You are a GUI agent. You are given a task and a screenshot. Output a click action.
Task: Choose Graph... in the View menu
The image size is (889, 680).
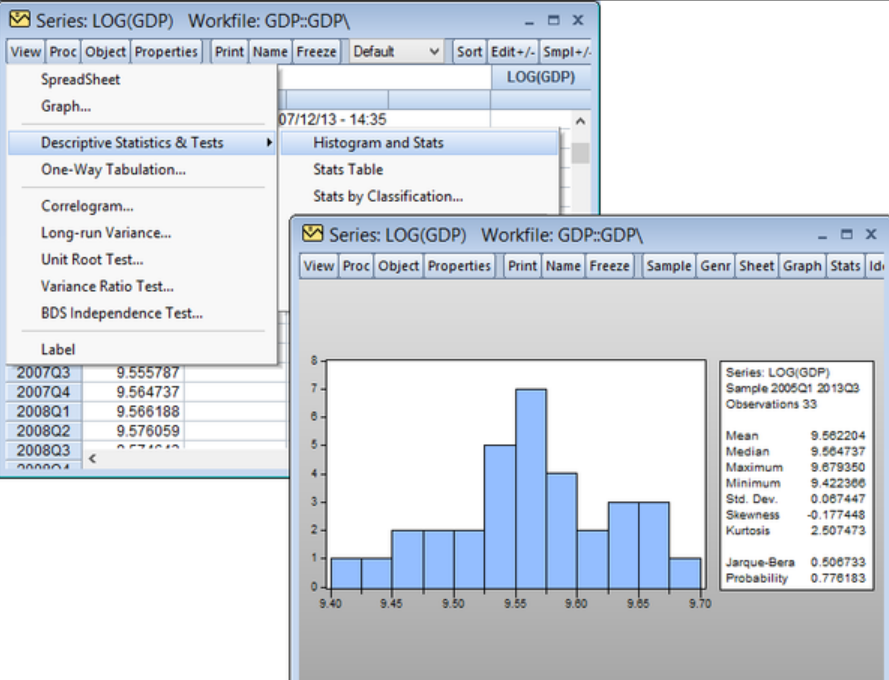[x=142, y=106]
